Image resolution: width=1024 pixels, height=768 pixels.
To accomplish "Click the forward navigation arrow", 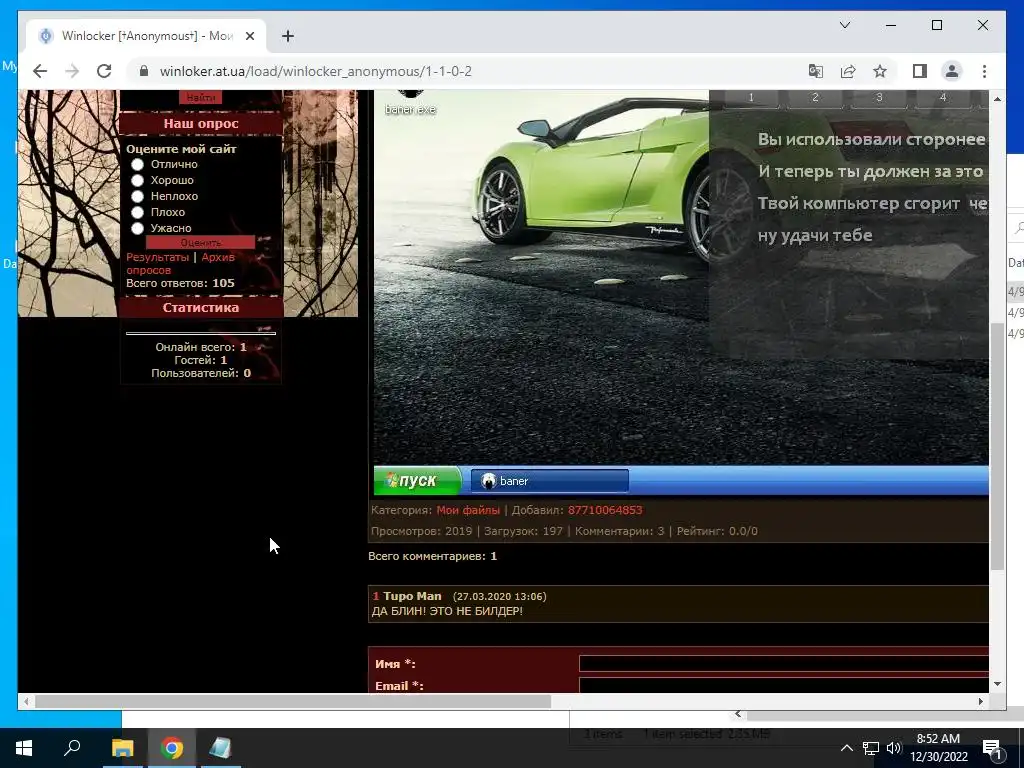I will 72,71.
